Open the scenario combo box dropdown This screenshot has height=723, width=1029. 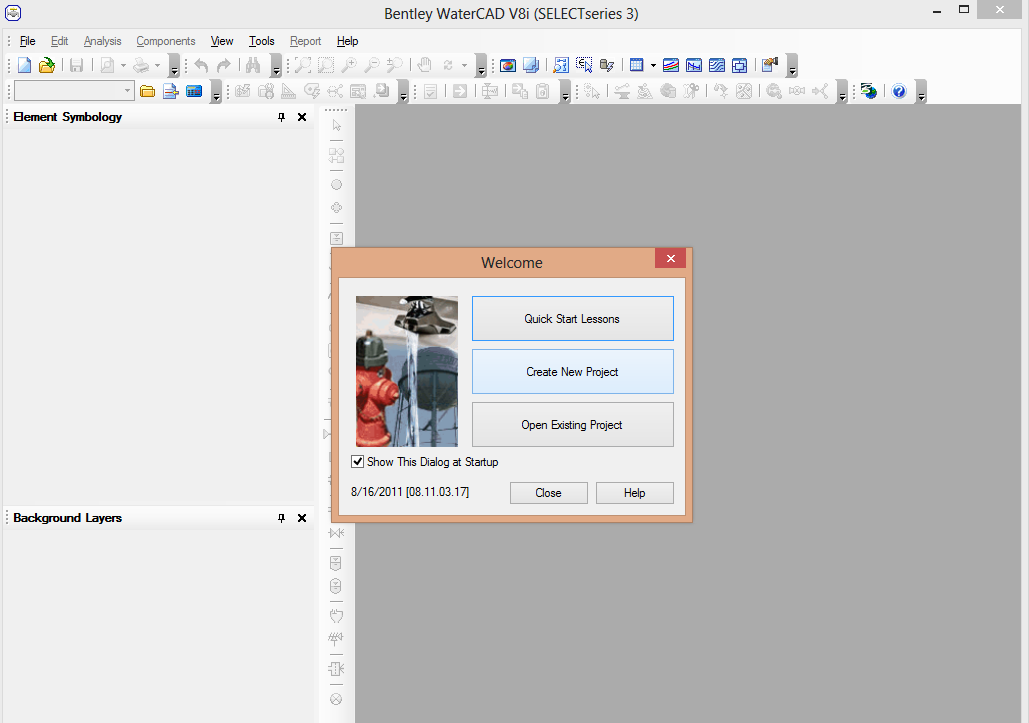click(x=128, y=92)
